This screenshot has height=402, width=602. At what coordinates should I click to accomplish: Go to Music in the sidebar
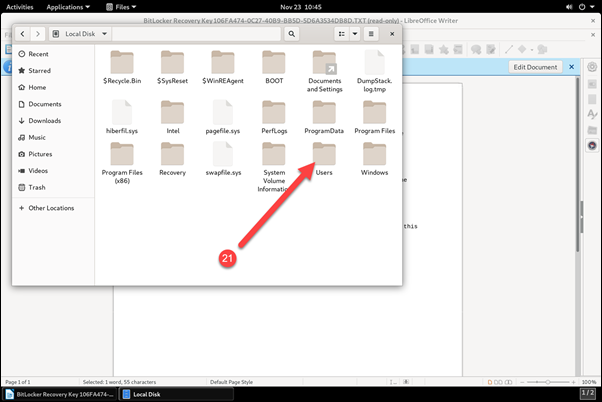[x=53, y=137]
